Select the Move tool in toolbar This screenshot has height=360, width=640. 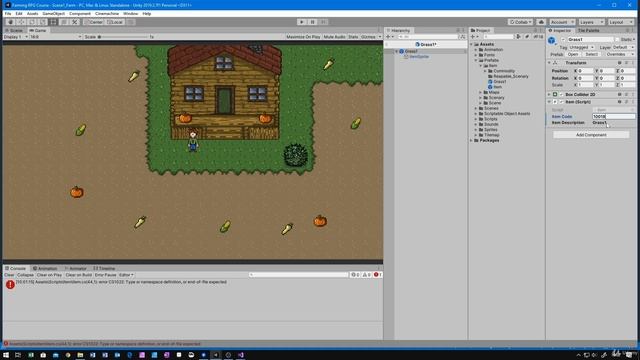click(21, 22)
